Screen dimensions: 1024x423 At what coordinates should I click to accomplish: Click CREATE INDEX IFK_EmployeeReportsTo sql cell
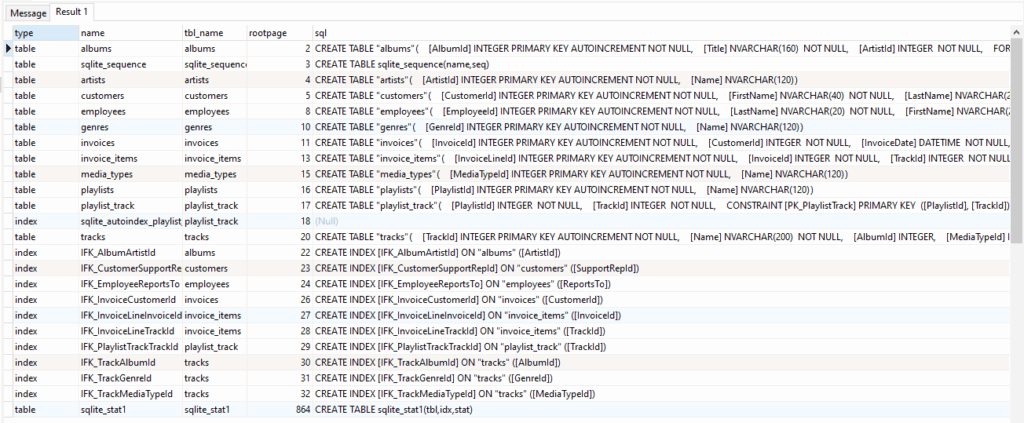(x=662, y=283)
